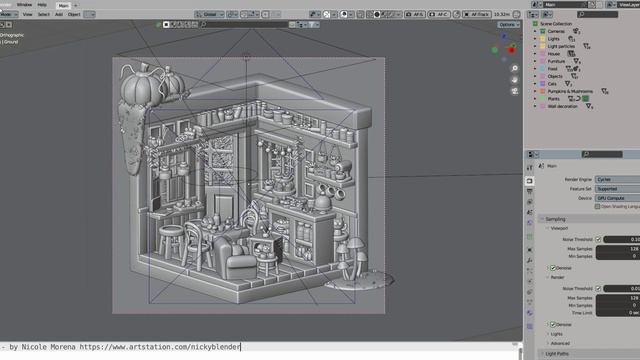Expand the Light Paths panel
The image size is (640, 360).
tap(556, 353)
